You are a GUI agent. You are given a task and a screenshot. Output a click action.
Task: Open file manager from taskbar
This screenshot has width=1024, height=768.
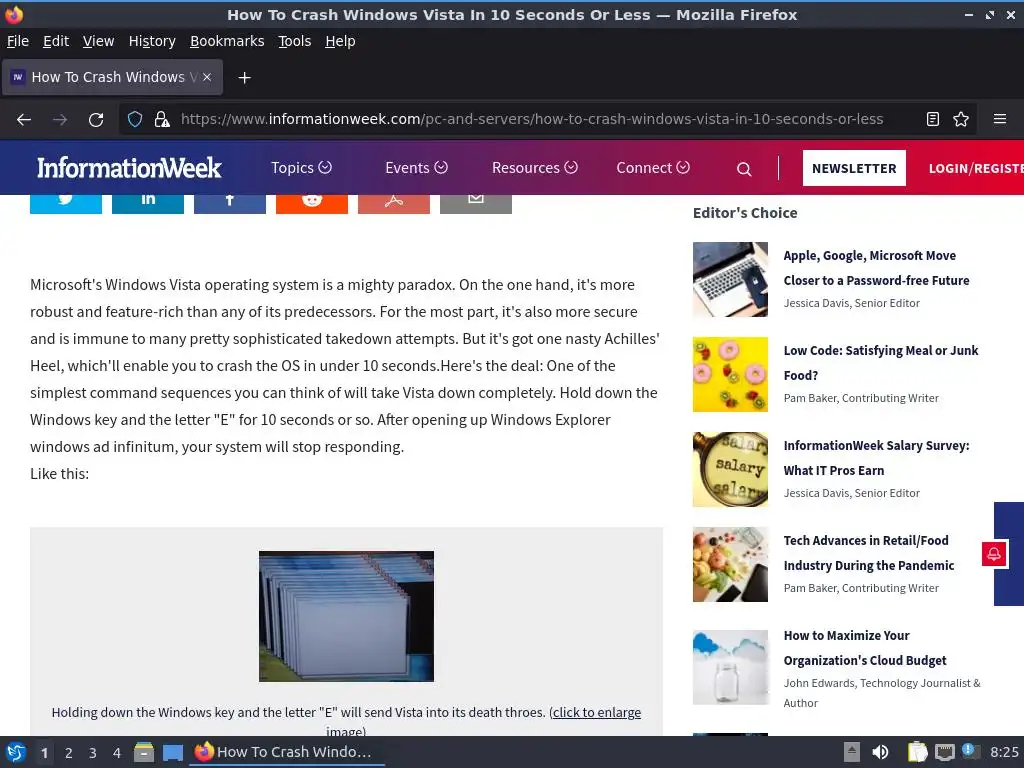pos(144,752)
